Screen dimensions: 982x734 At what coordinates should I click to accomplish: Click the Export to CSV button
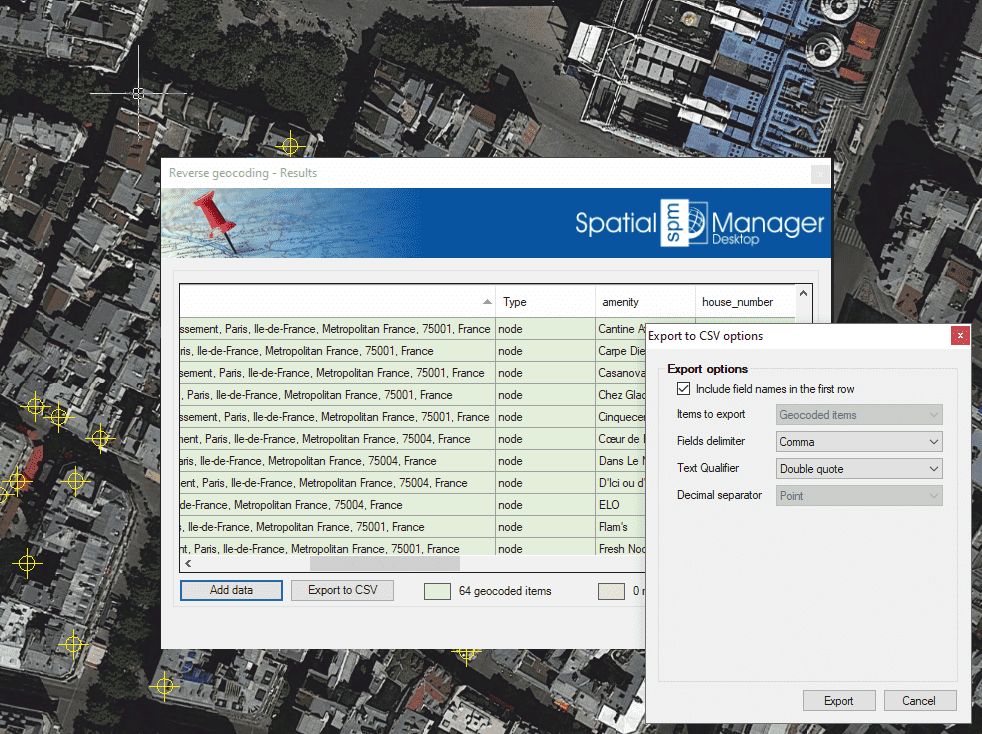(343, 591)
